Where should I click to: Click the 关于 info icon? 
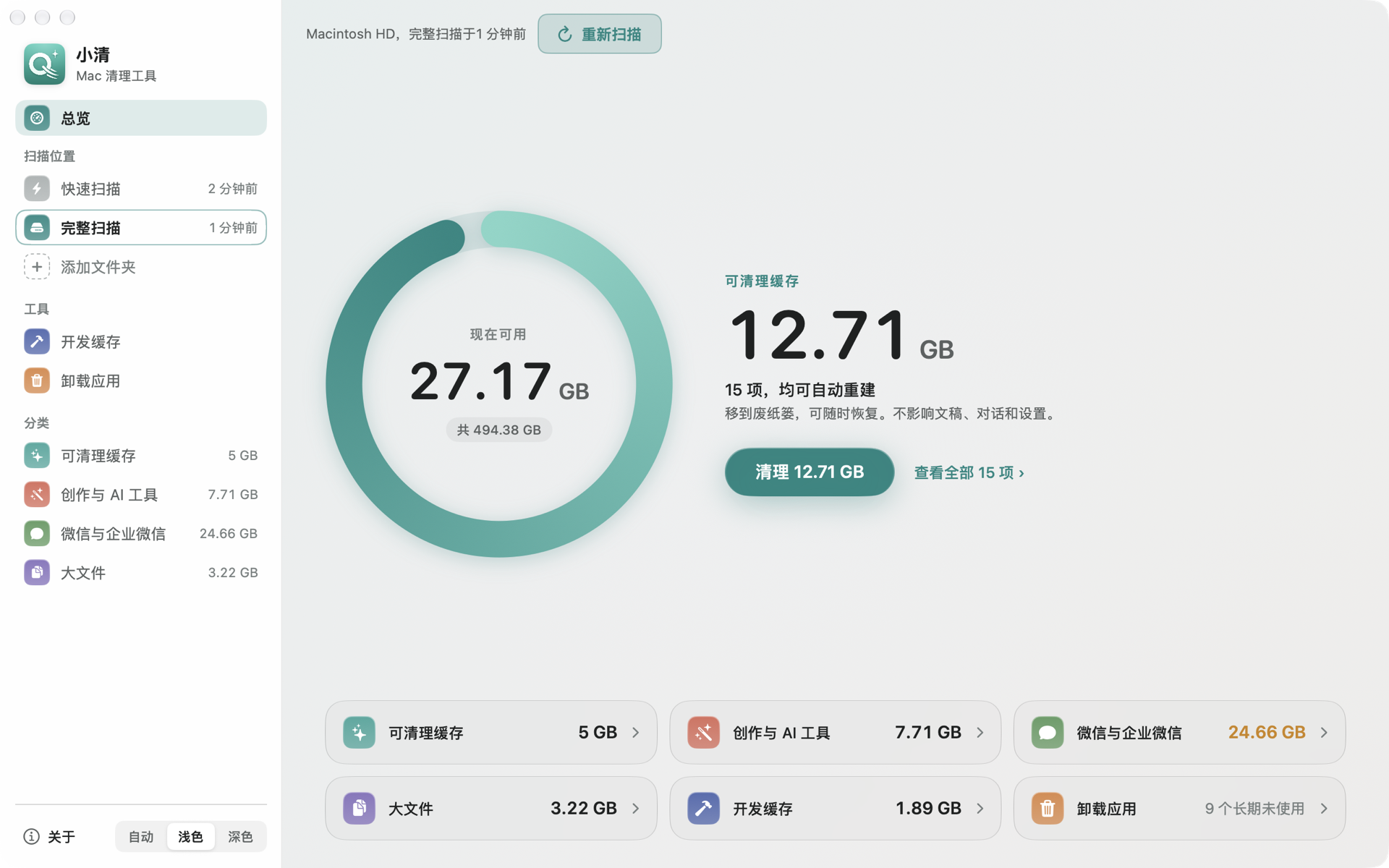31,837
